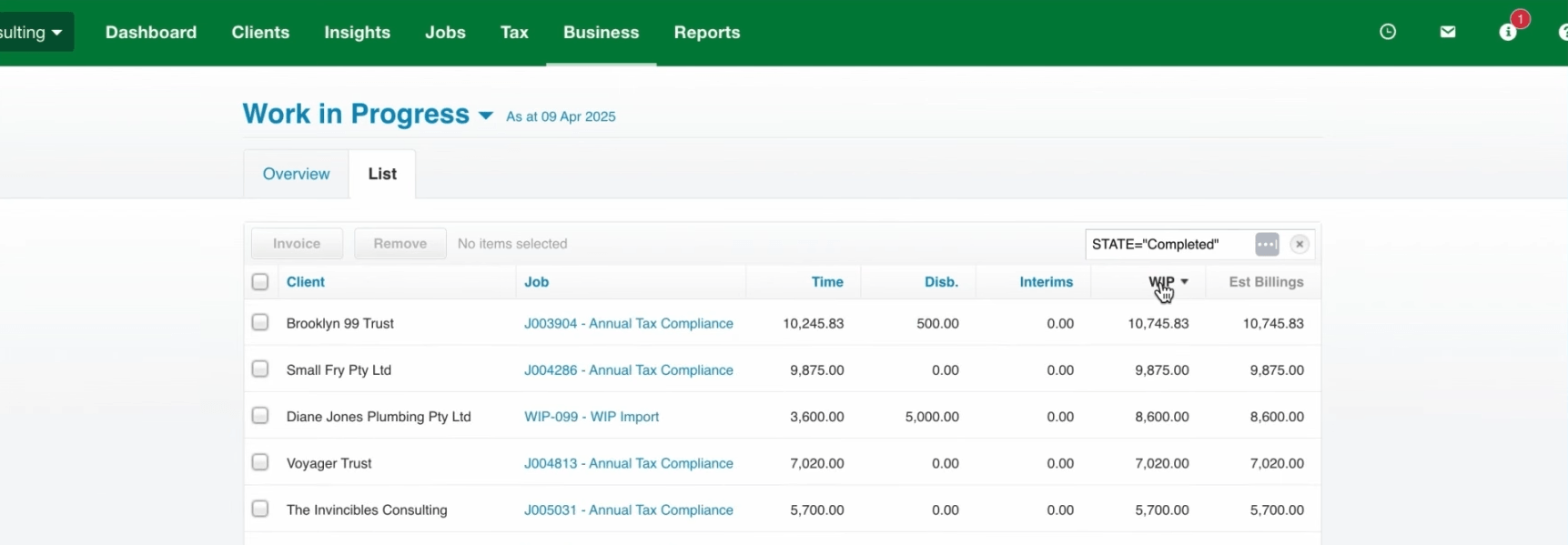This screenshot has height=545, width=1568.
Task: Sort by the WIP column header
Action: click(1168, 282)
